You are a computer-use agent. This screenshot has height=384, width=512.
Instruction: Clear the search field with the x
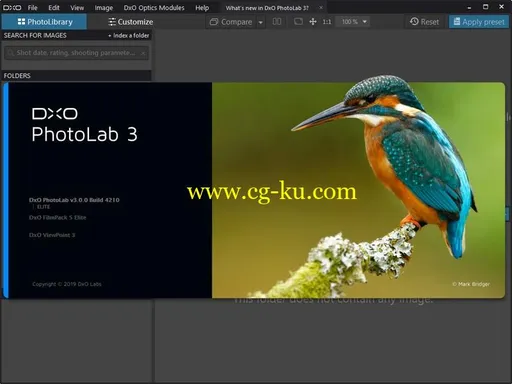143,53
